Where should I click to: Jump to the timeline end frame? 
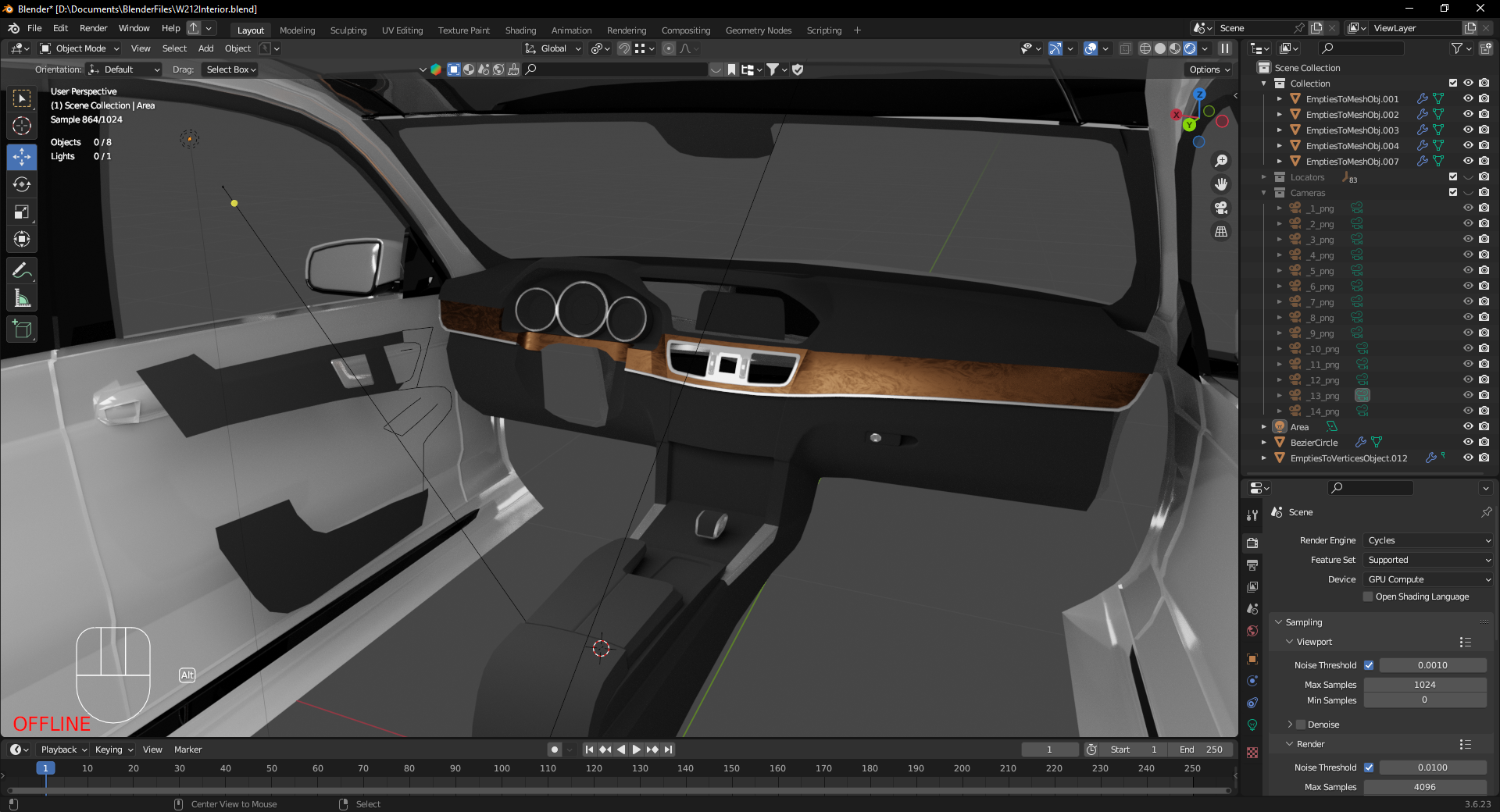tap(668, 750)
